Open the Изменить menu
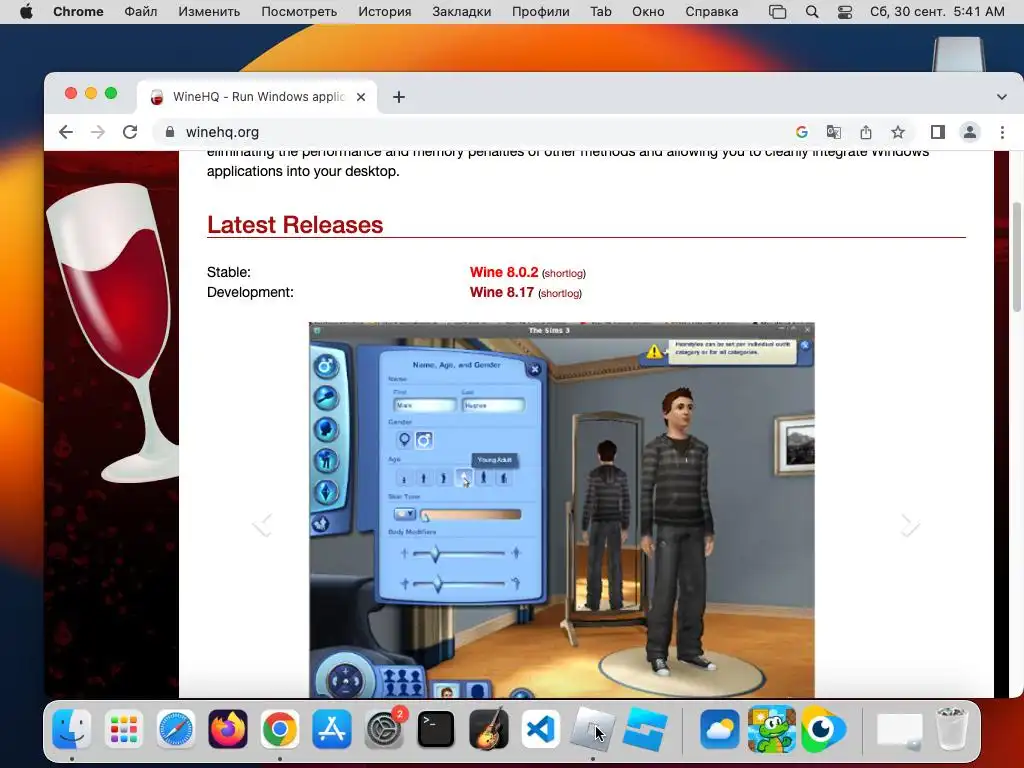 click(x=209, y=12)
